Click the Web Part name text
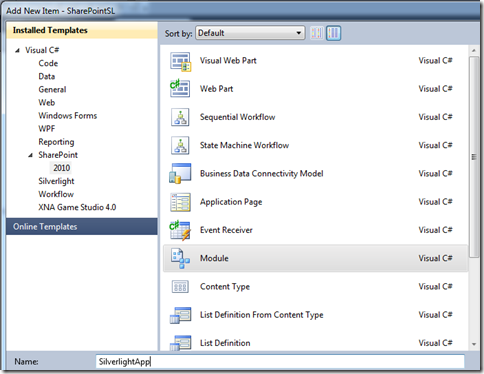The image size is (484, 374). 216,89
